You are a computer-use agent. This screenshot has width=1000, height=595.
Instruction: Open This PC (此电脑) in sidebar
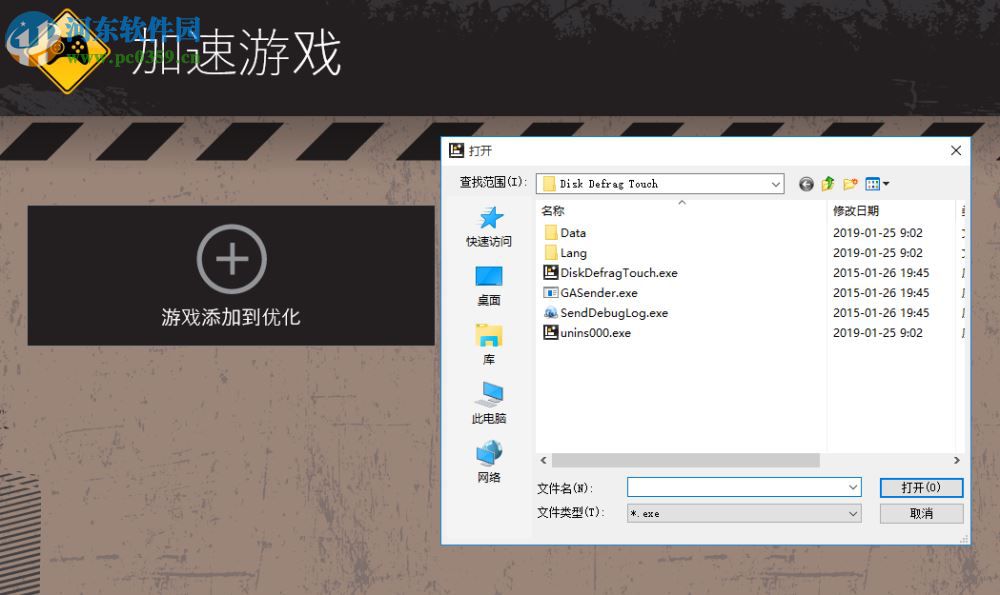(488, 400)
